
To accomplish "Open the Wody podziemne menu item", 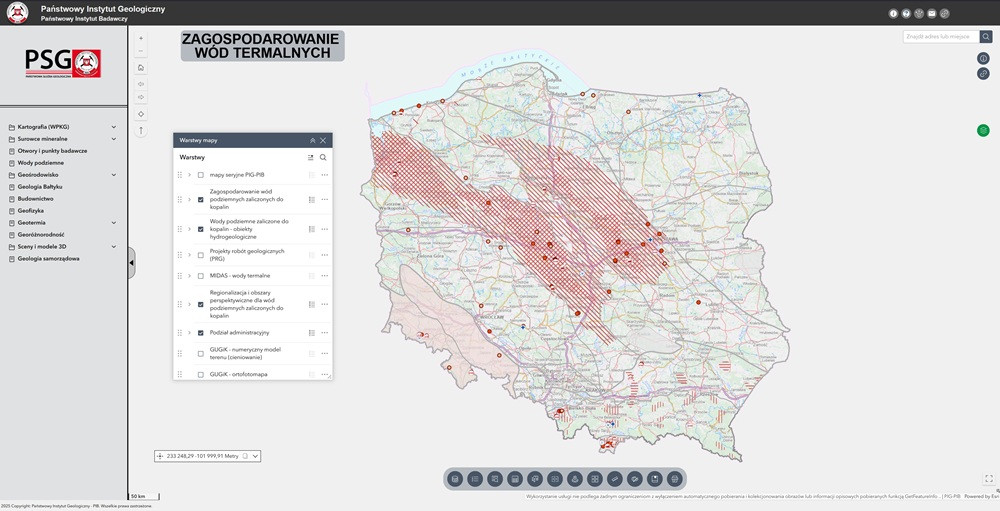I will click(x=41, y=162).
